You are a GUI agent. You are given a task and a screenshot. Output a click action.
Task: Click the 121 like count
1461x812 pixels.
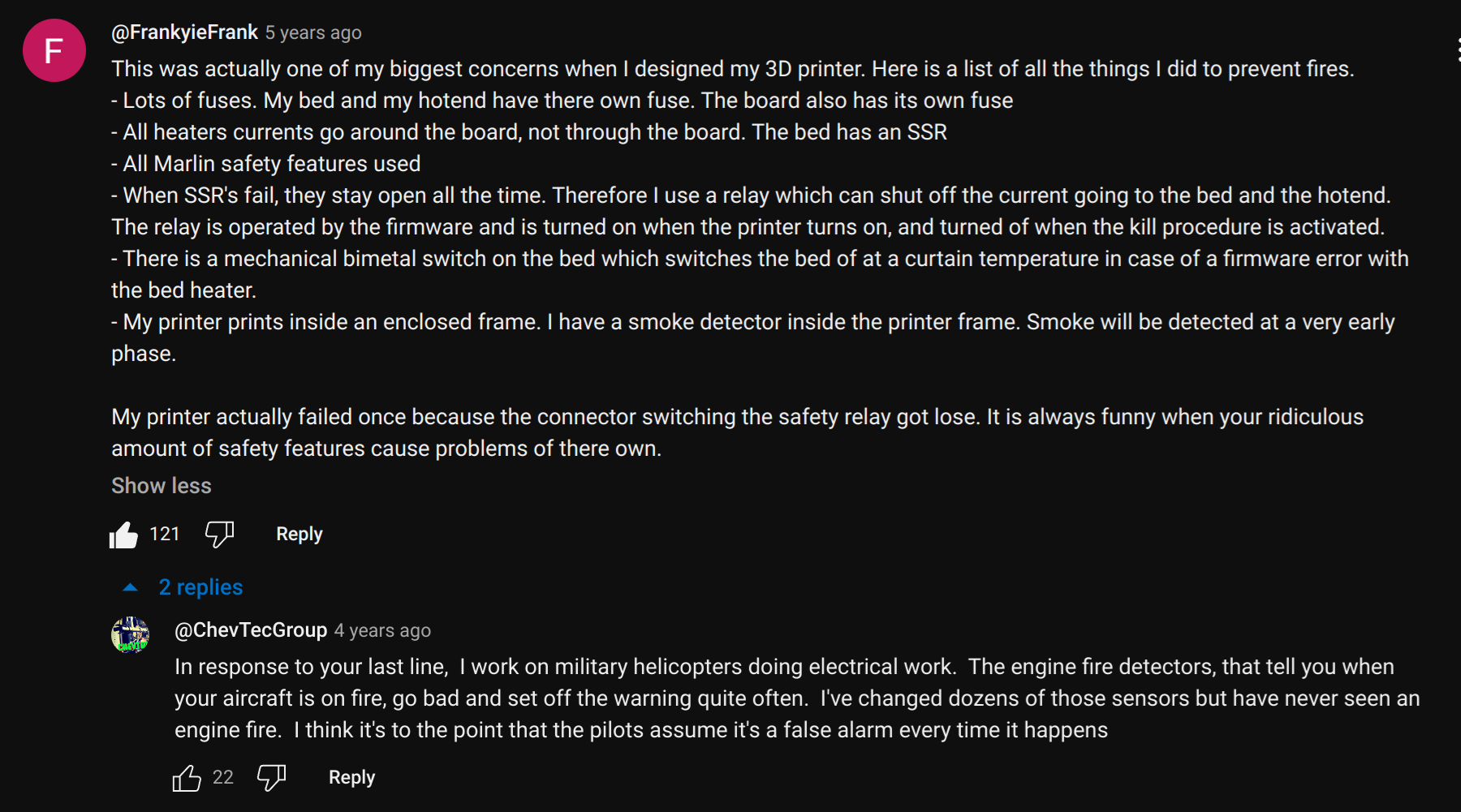tap(164, 535)
